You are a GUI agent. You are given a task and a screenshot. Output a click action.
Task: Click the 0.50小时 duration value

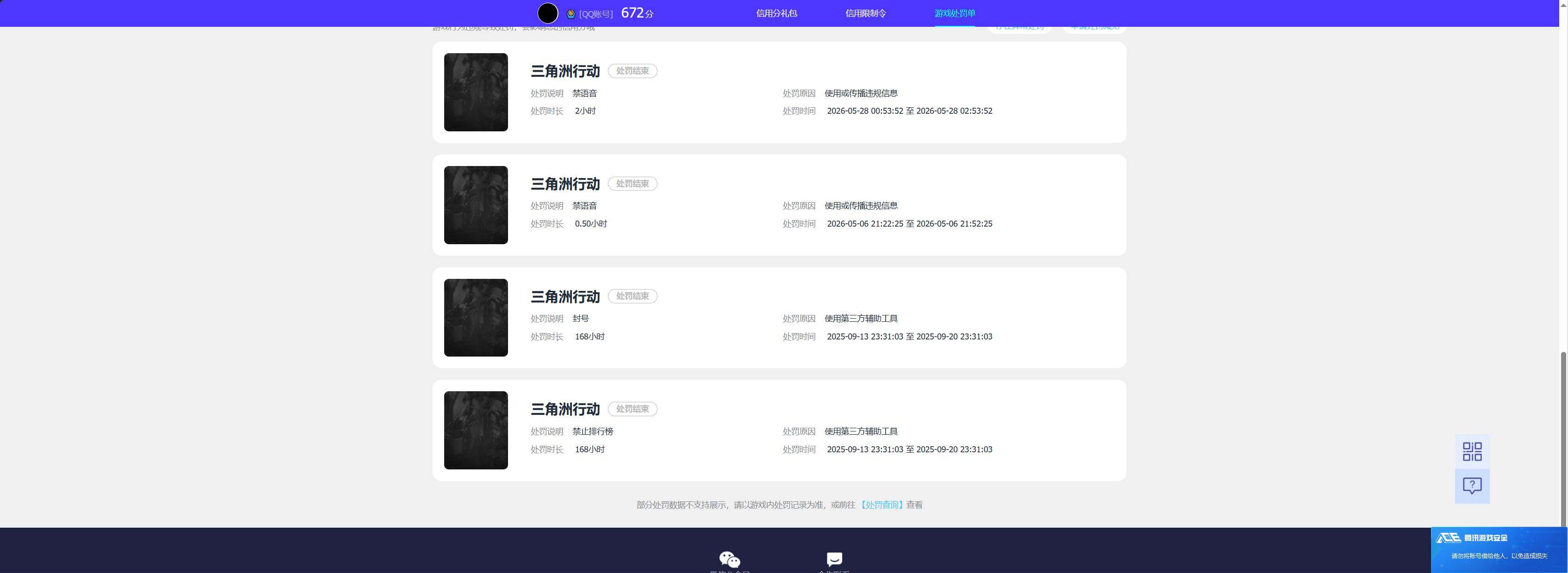[591, 224]
